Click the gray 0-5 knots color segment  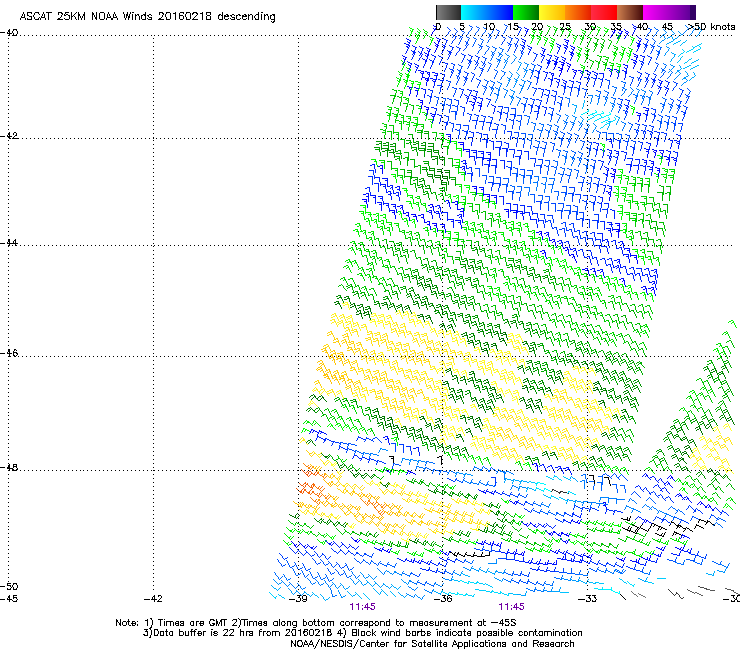(448, 12)
